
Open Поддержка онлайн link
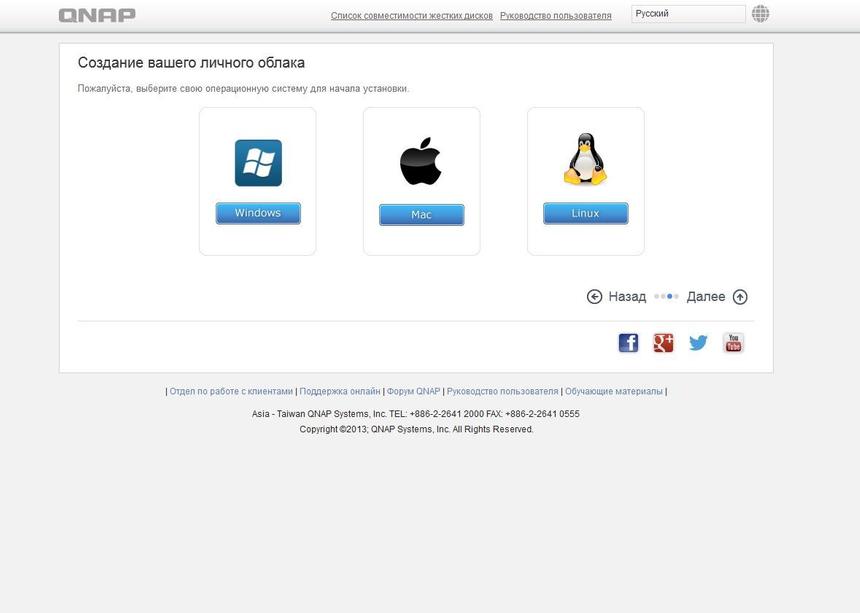(340, 391)
